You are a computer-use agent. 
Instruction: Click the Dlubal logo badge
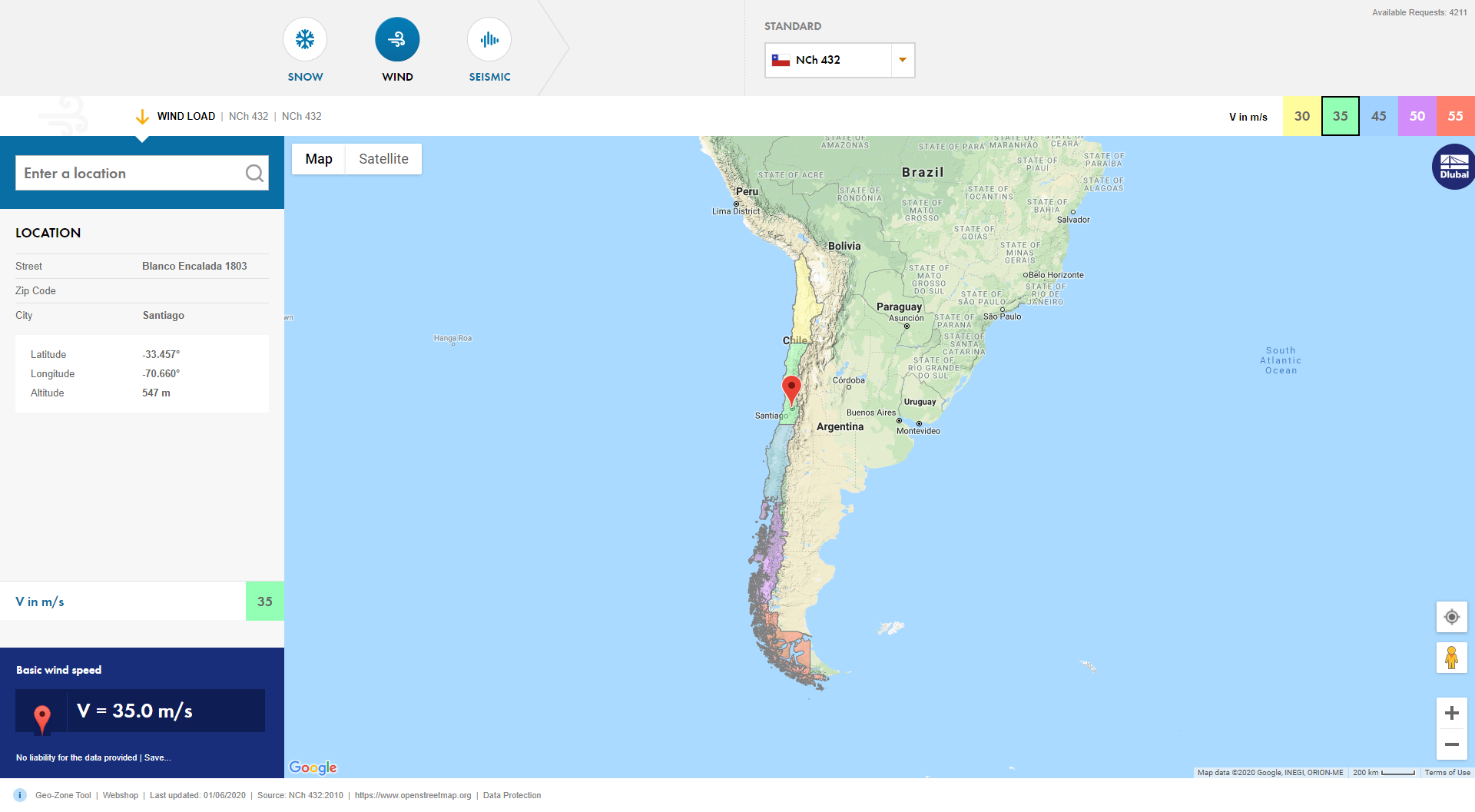(x=1453, y=167)
